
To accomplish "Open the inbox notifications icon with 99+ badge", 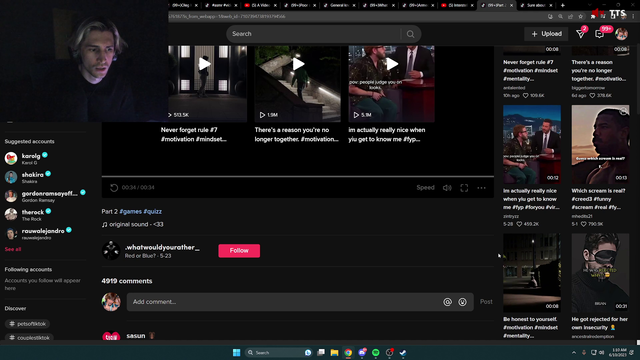I will 600,34.
